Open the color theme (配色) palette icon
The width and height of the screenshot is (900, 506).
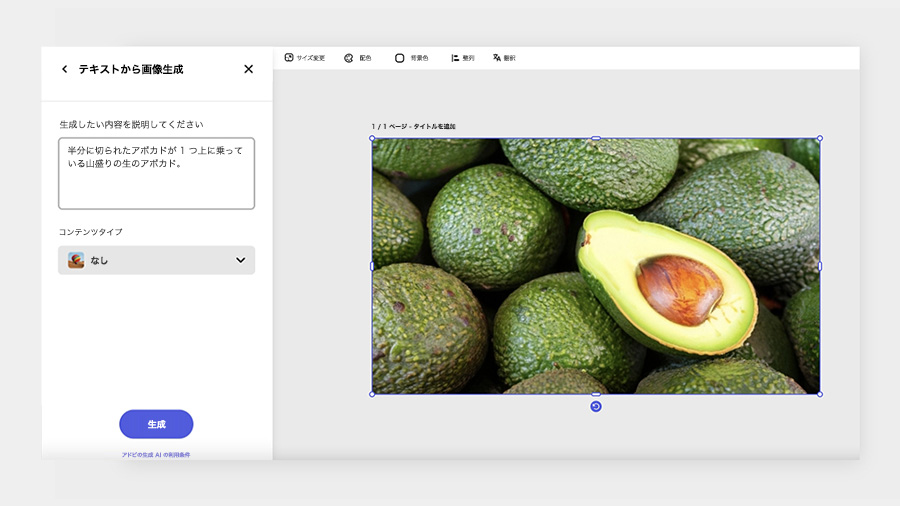tap(348, 58)
